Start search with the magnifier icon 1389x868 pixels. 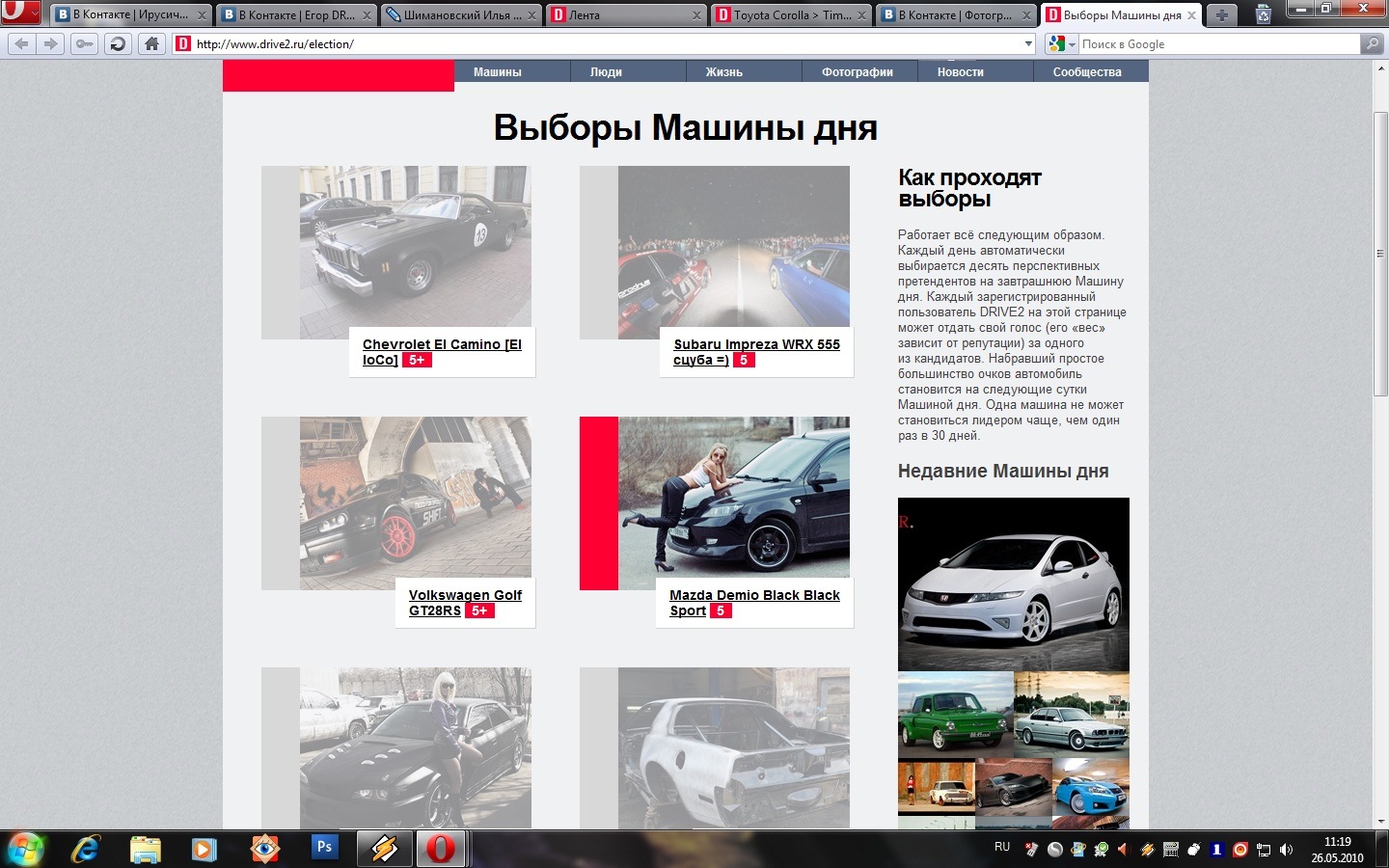click(1371, 43)
